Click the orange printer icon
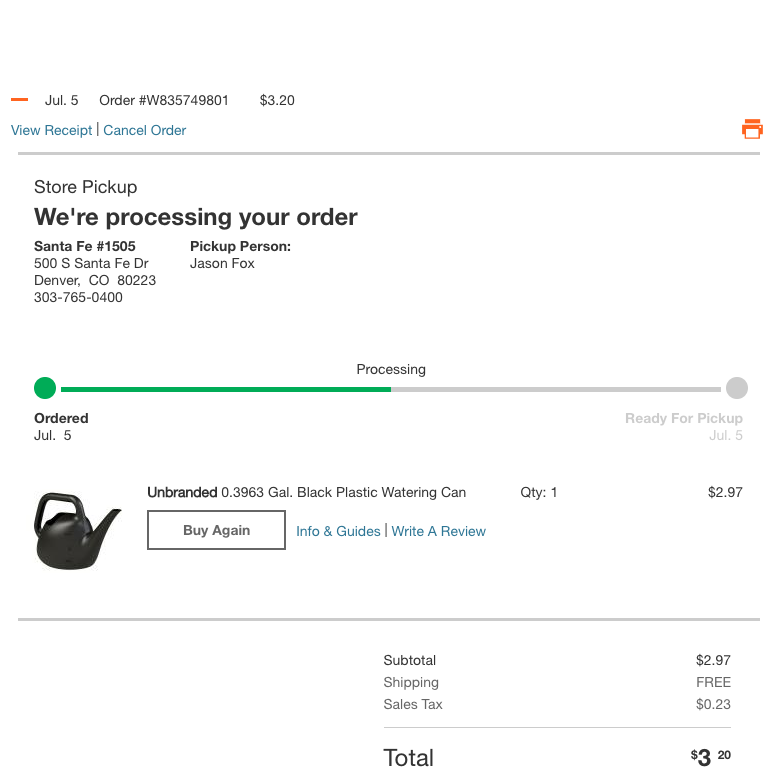The height and width of the screenshot is (776, 776). [752, 129]
